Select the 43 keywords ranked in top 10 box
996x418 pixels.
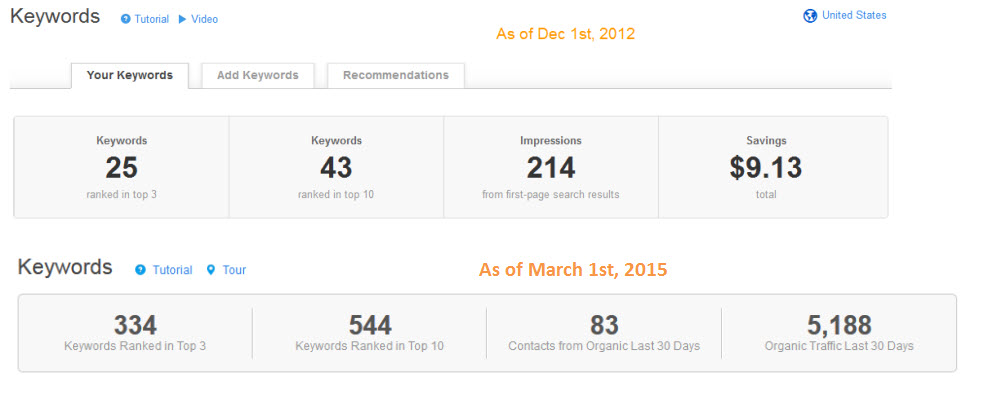click(336, 167)
